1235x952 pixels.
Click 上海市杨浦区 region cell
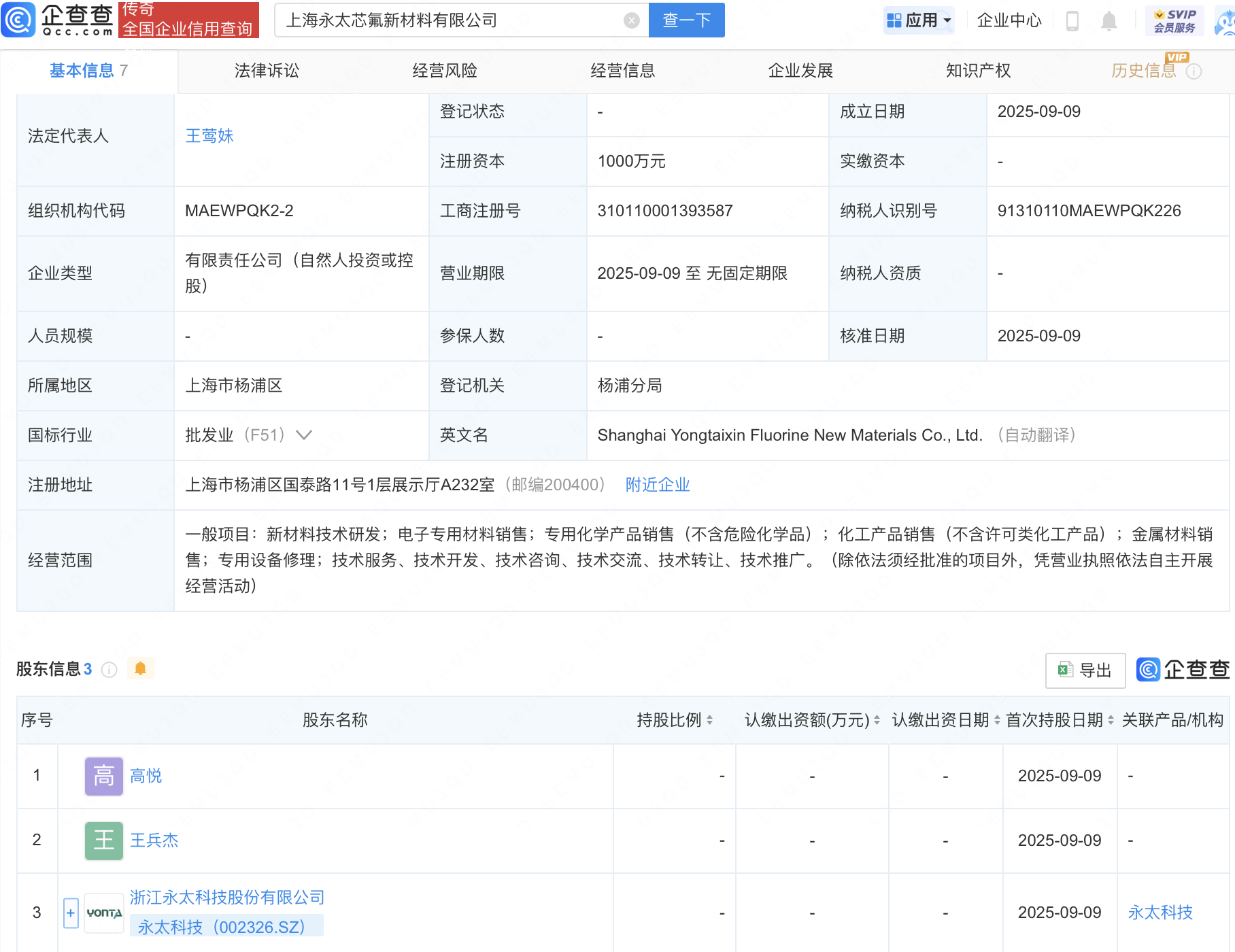234,386
